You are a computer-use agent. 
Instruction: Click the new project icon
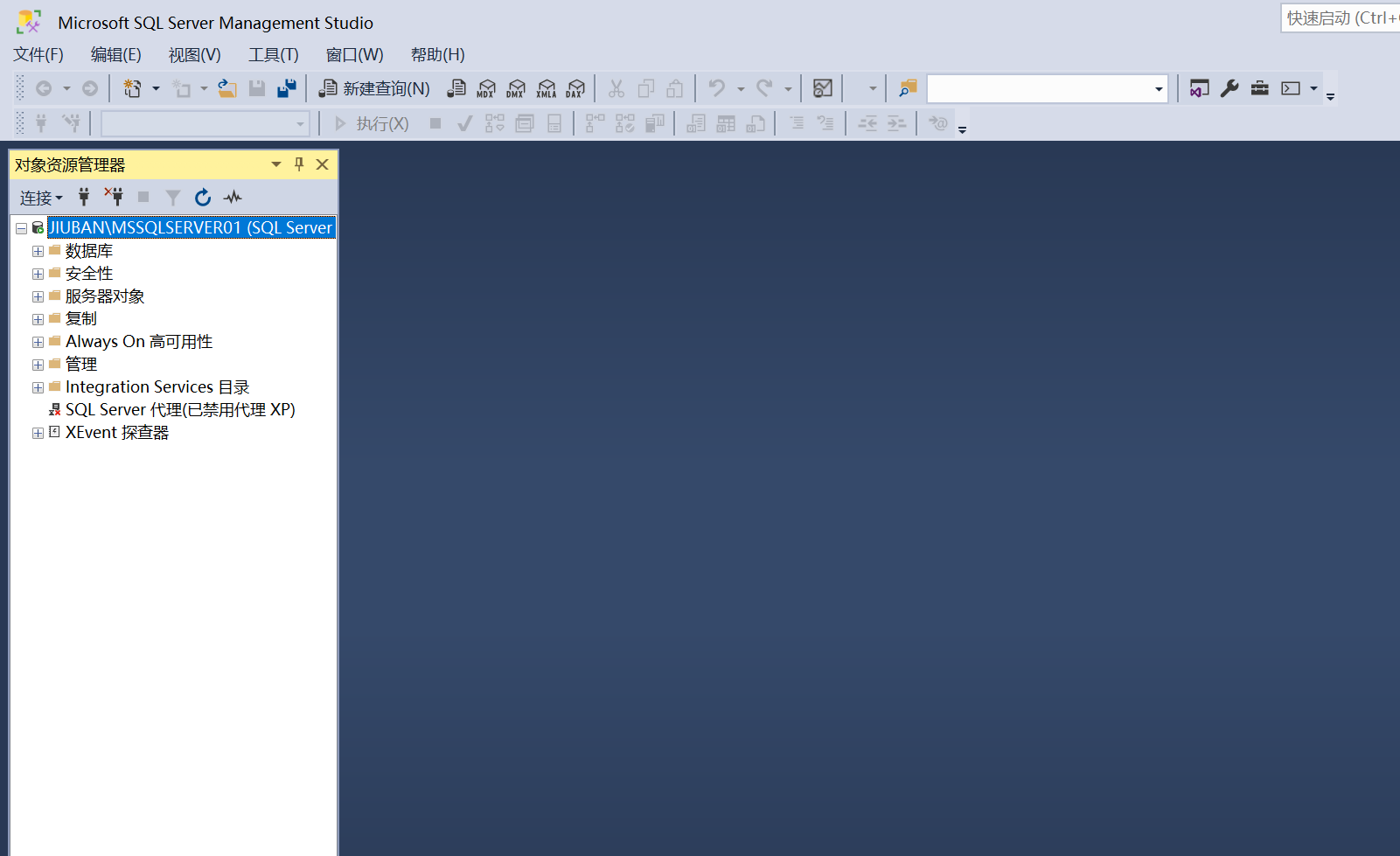coord(133,88)
